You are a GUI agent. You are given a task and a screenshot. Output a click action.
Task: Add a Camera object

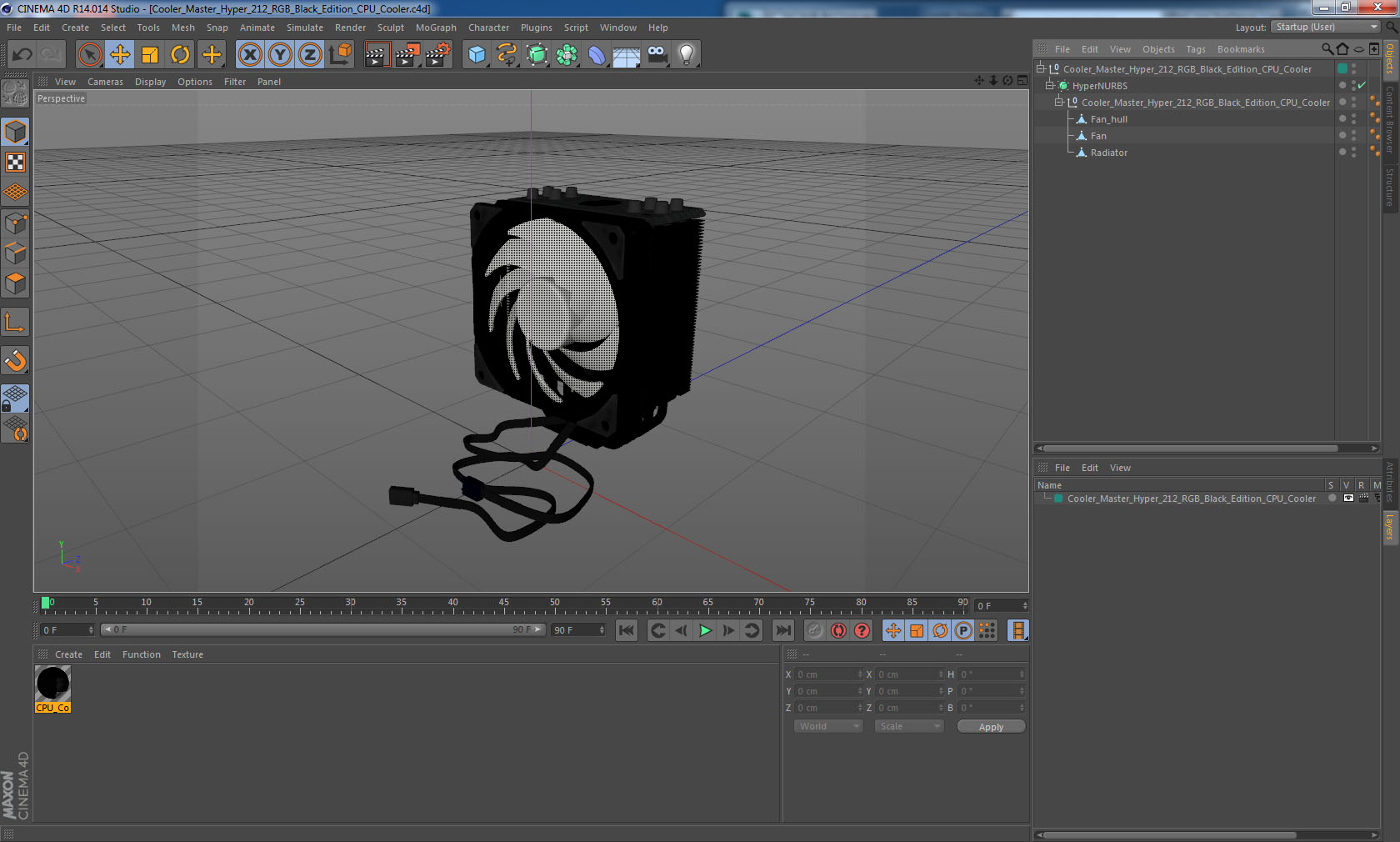[657, 55]
